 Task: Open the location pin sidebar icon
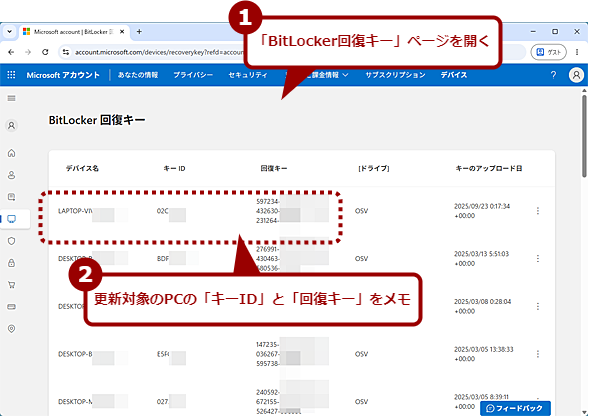pyautogui.click(x=11, y=329)
